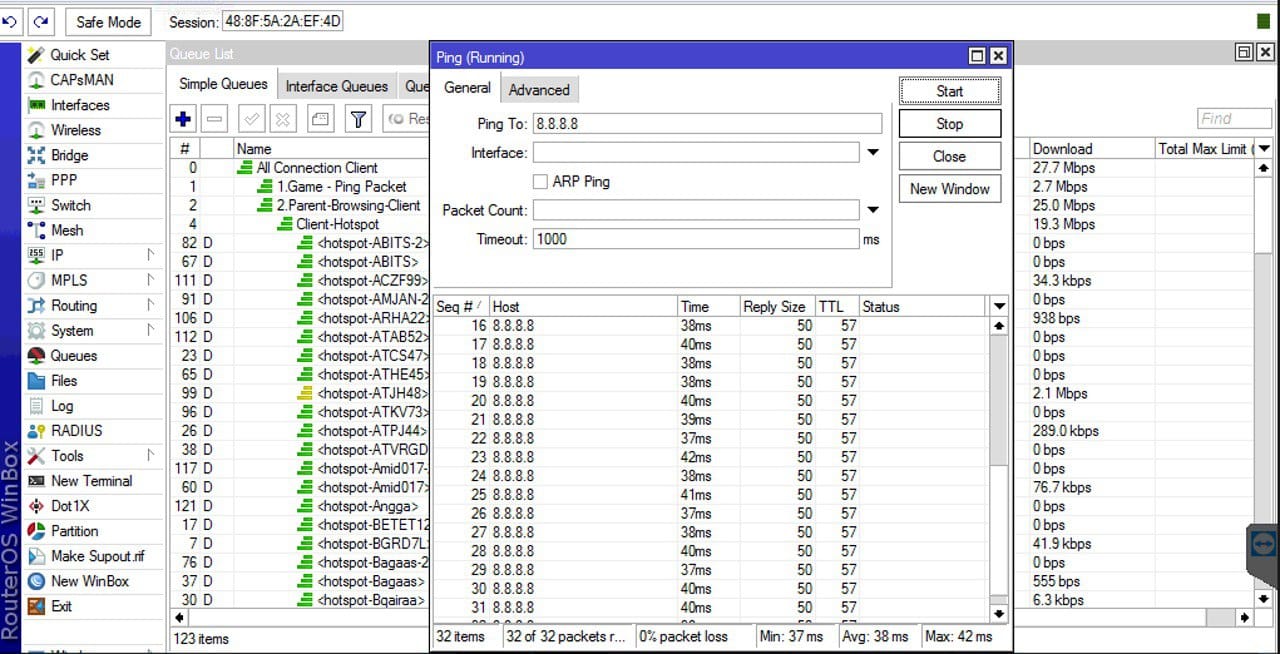Open Interface dropdown arrow in Ping

pos(872,153)
